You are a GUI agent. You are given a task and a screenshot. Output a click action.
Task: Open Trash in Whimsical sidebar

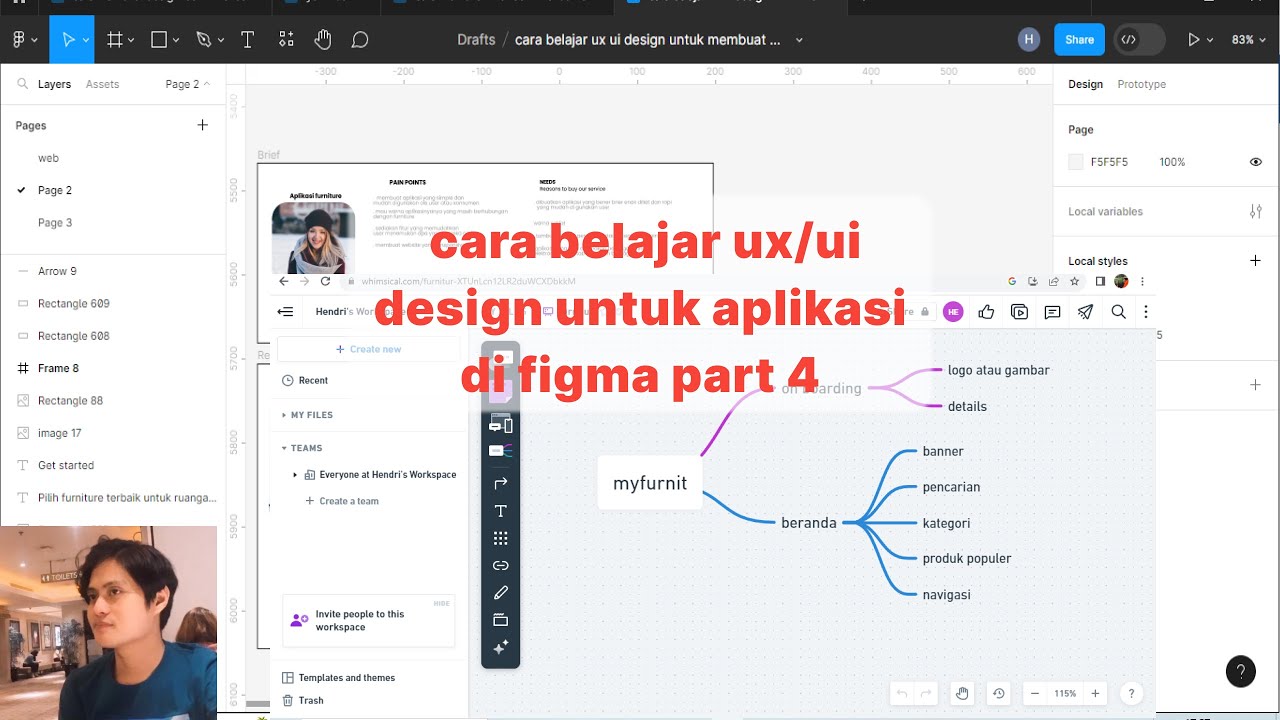(x=302, y=700)
